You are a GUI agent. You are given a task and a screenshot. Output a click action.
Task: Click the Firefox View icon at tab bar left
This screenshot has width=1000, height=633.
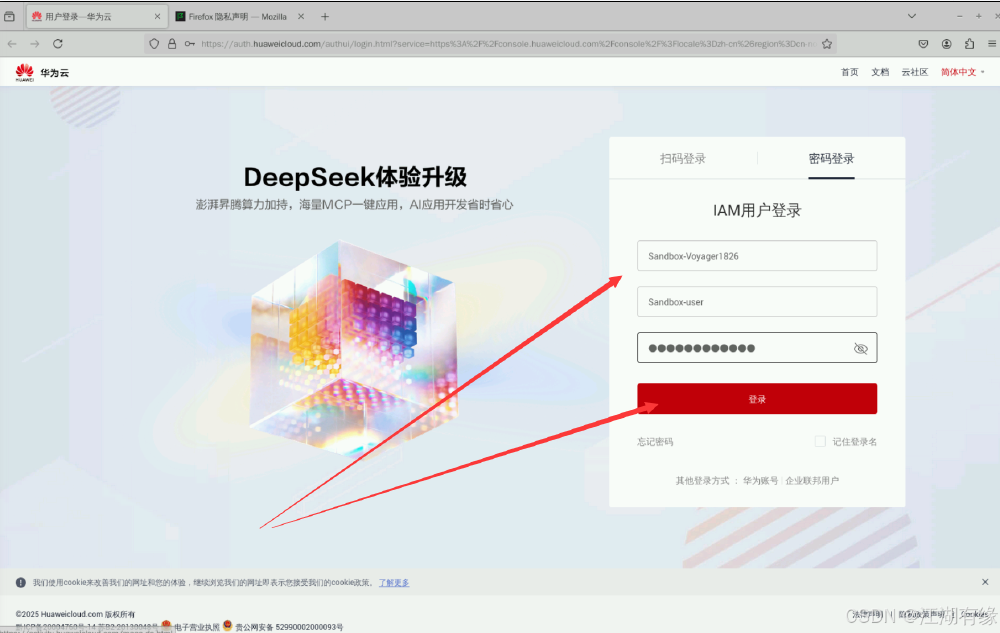9,17
